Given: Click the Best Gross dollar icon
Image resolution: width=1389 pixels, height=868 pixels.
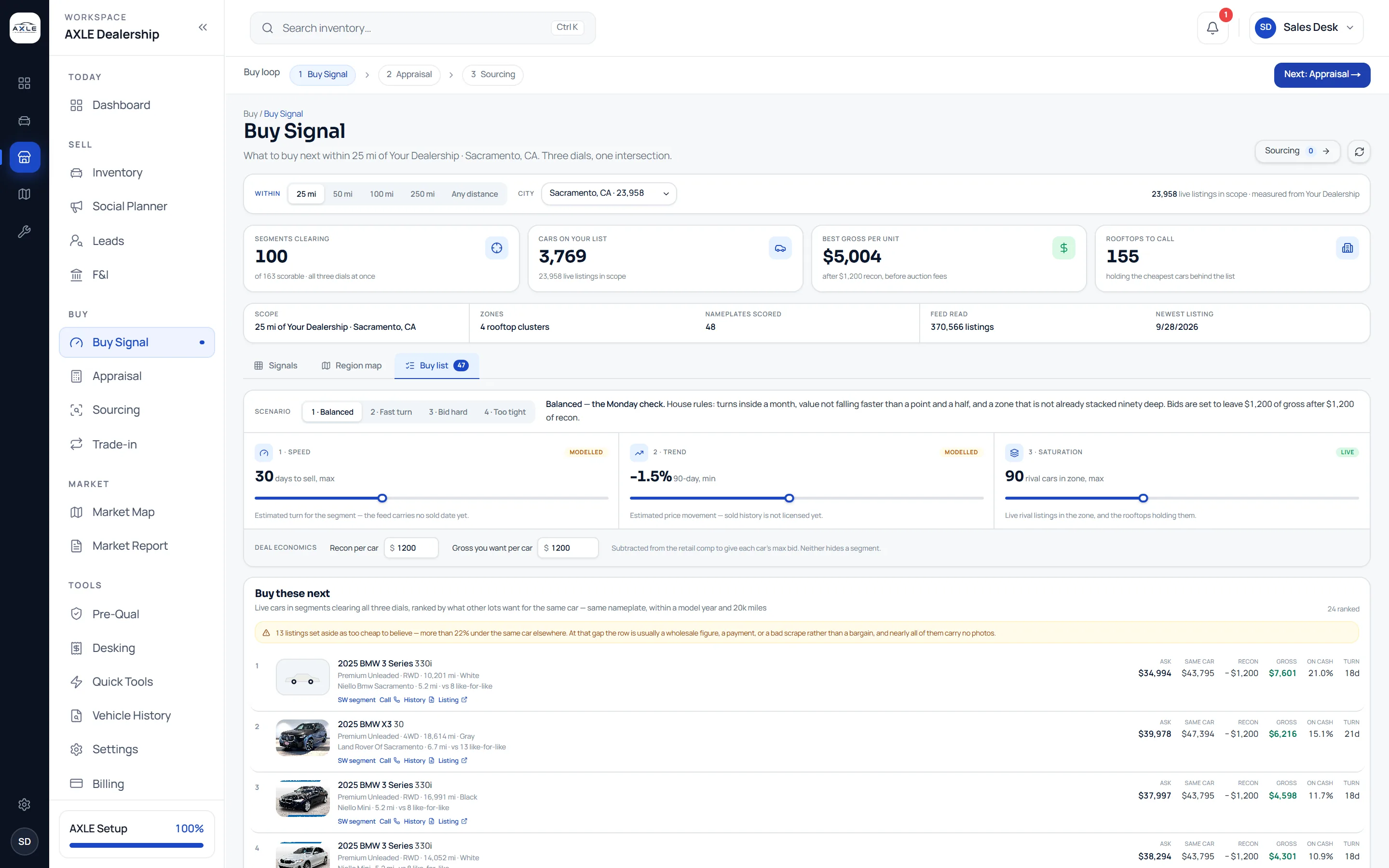Looking at the screenshot, I should click(1063, 248).
